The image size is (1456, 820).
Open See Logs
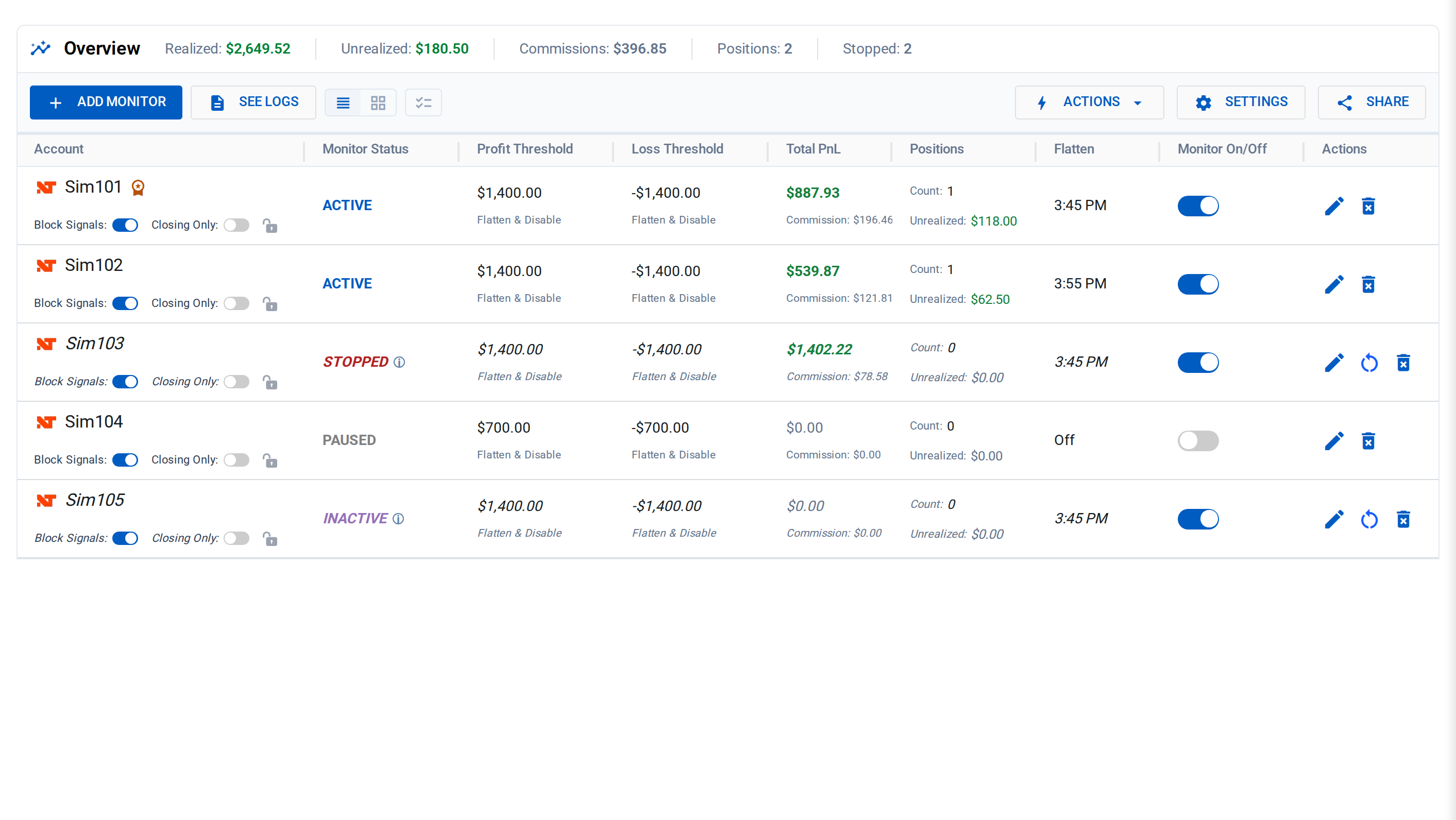pos(253,102)
